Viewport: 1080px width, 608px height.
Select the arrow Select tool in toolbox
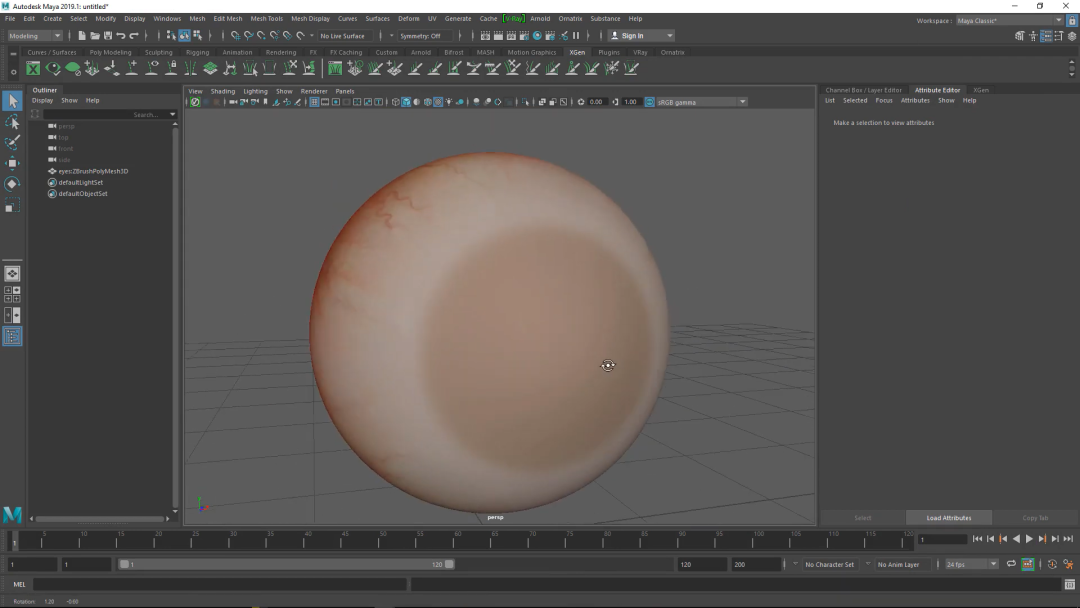(x=12, y=101)
